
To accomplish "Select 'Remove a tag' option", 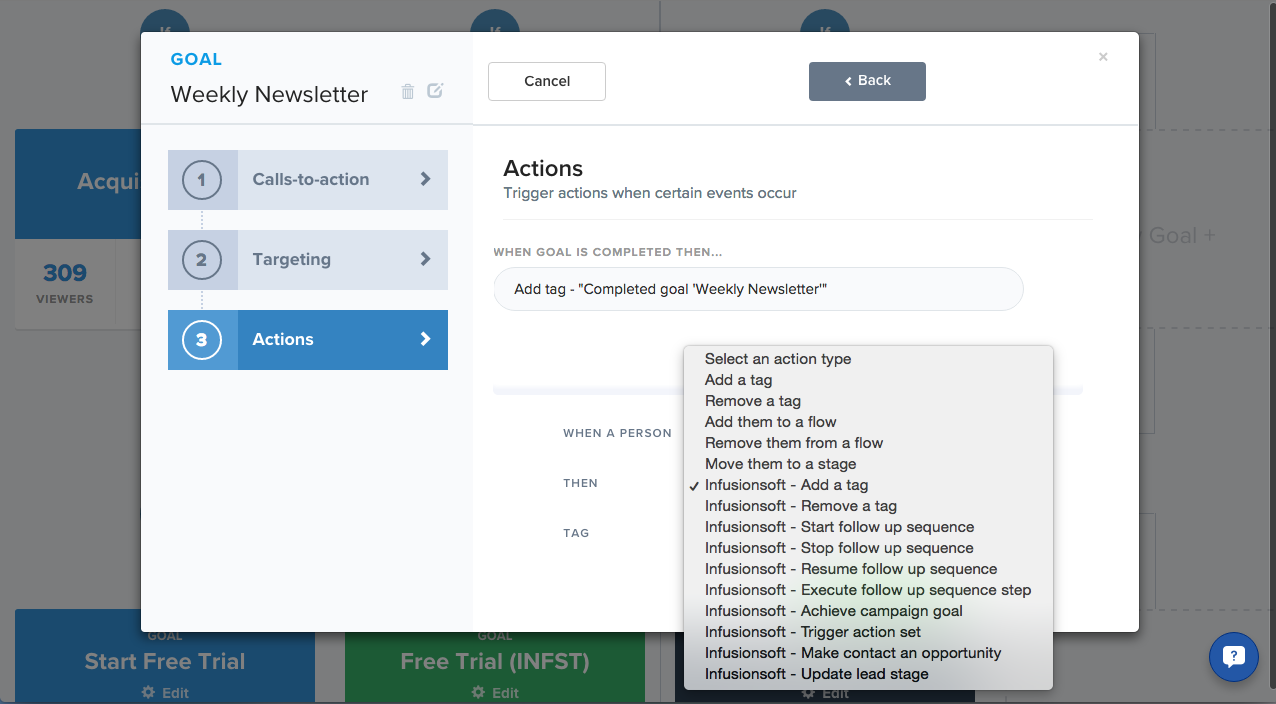I will (x=868, y=401).
